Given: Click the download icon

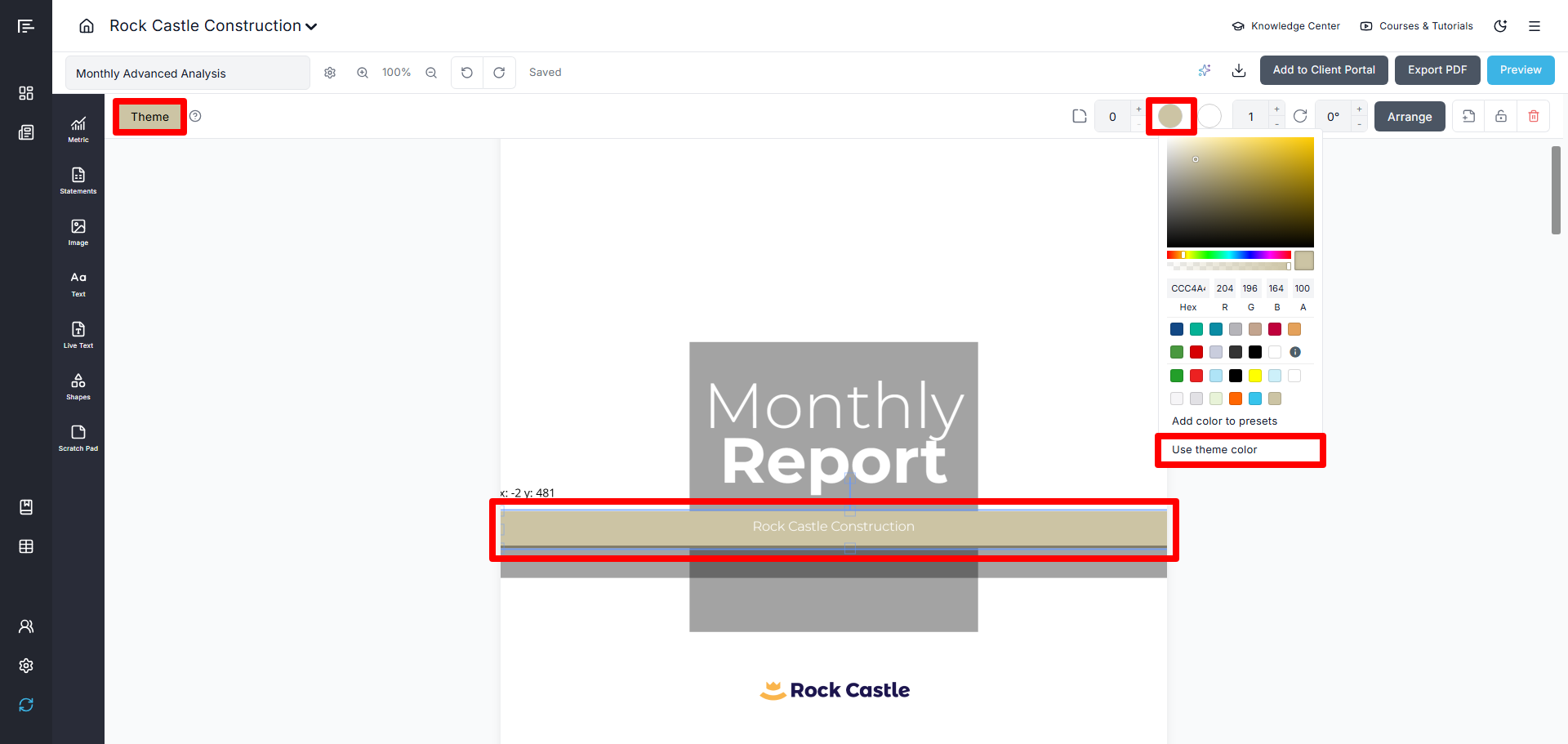Looking at the screenshot, I should click(1239, 70).
